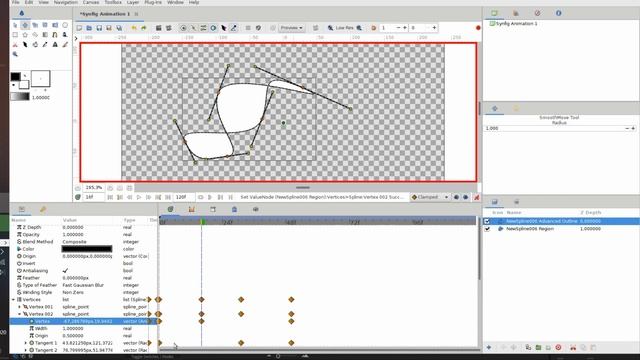Image resolution: width=640 pixels, height=360 pixels.
Task: Click the Save file toolbar icon
Action: (99, 28)
